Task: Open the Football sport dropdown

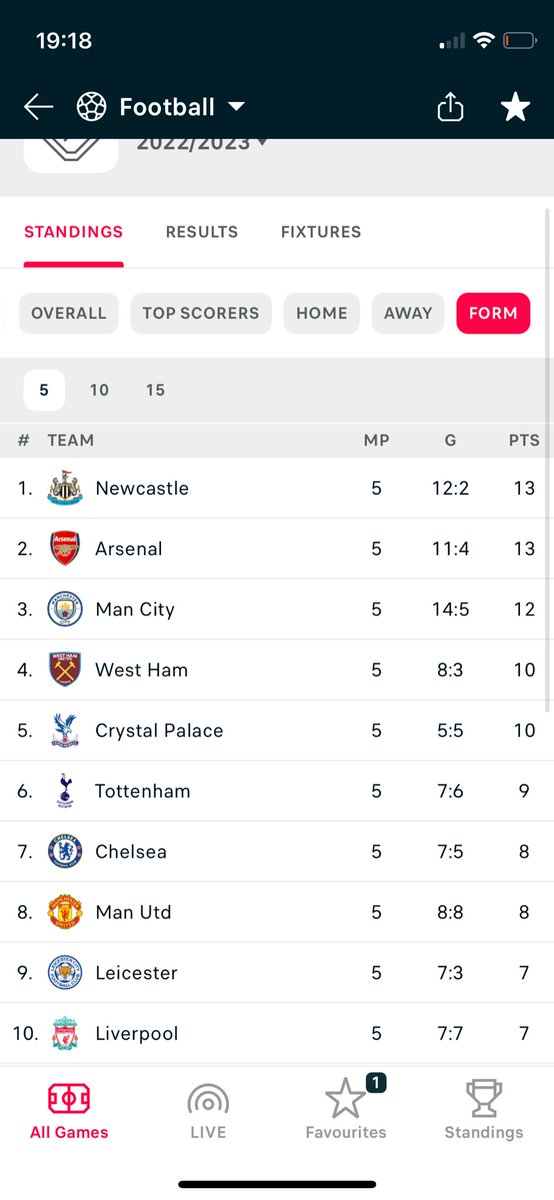Action: tap(161, 107)
